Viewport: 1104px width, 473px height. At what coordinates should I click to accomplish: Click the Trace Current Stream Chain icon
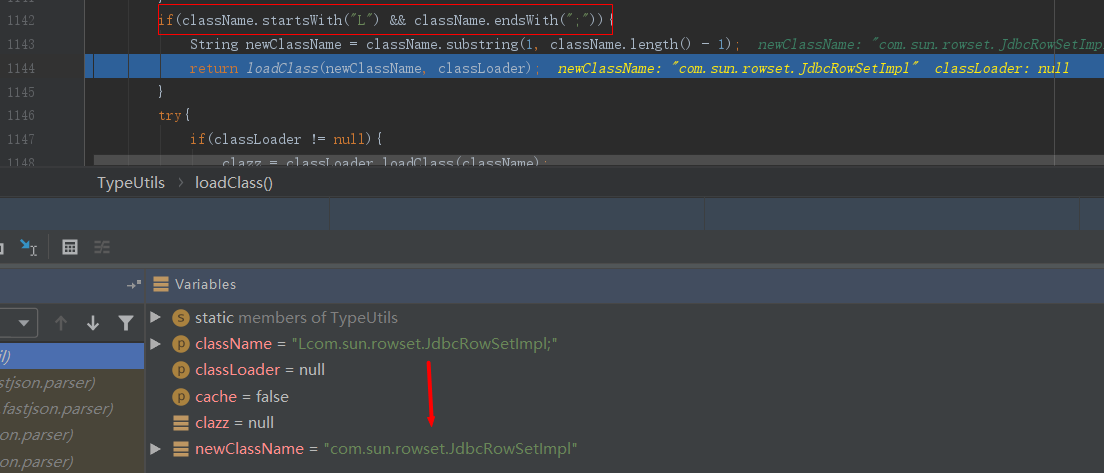(x=101, y=247)
